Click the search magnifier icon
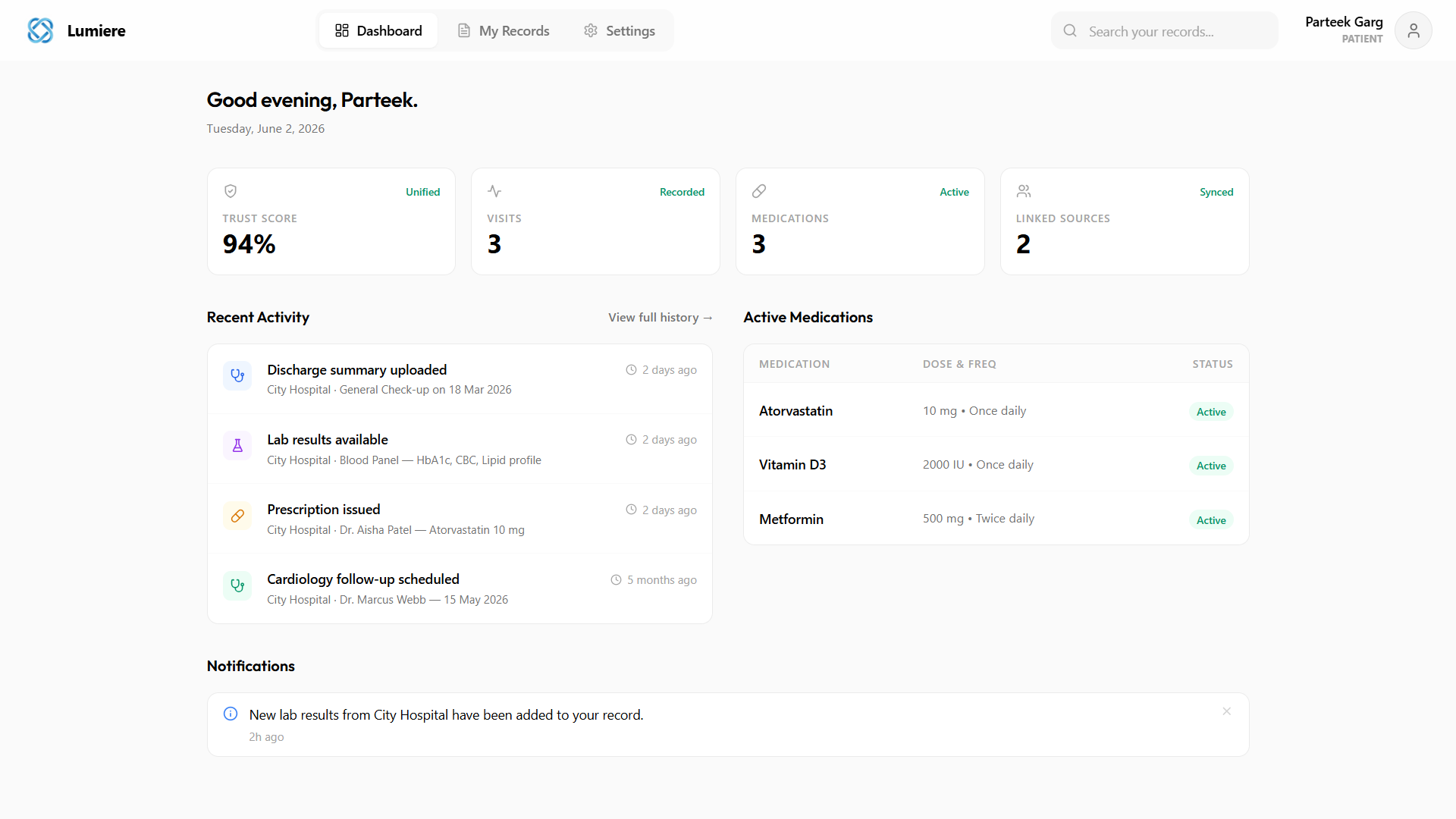This screenshot has width=1456, height=819. tap(1070, 30)
